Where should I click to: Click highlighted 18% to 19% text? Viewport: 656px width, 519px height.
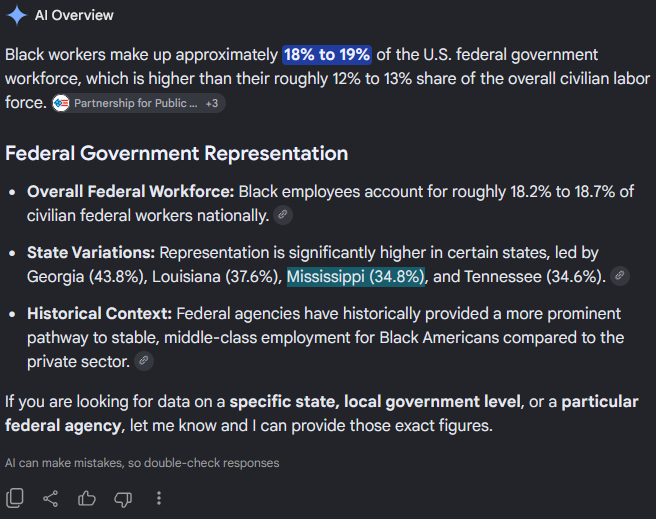(x=327, y=55)
